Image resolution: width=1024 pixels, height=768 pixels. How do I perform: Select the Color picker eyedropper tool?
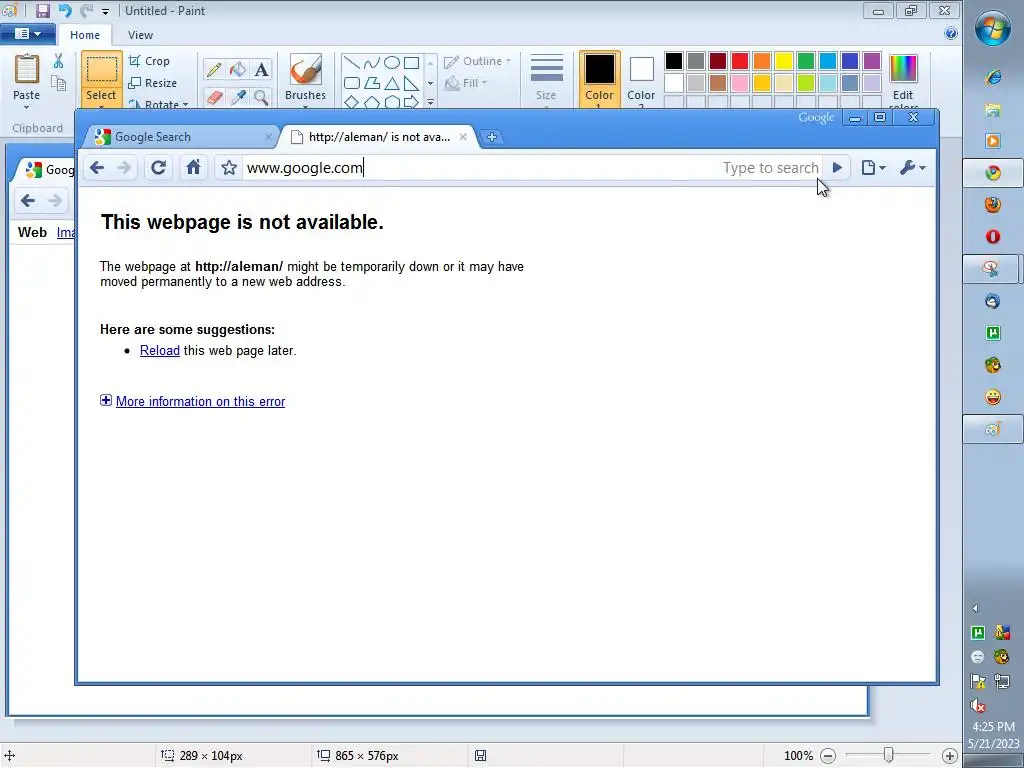(238, 97)
